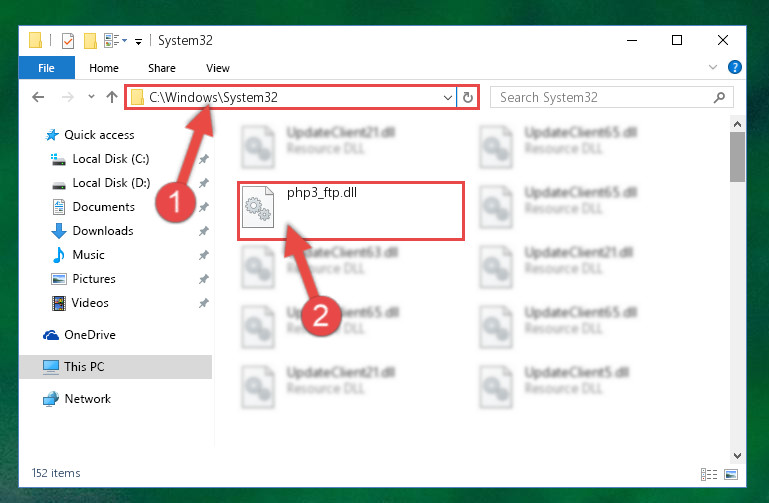Click the pin icon beside Videos
Image resolution: width=769 pixels, height=503 pixels.
204,303
